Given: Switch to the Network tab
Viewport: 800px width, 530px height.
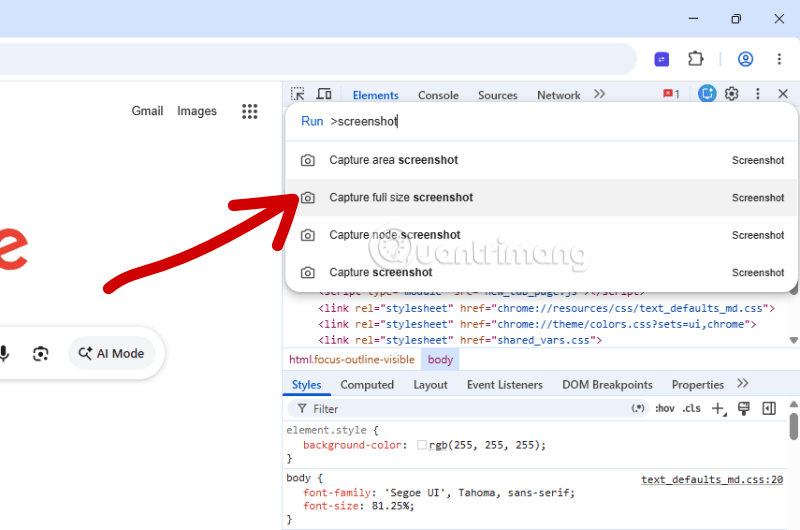Looking at the screenshot, I should (x=559, y=95).
